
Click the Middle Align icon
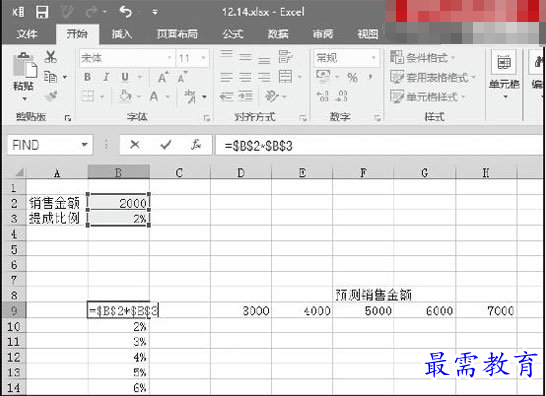[245, 56]
